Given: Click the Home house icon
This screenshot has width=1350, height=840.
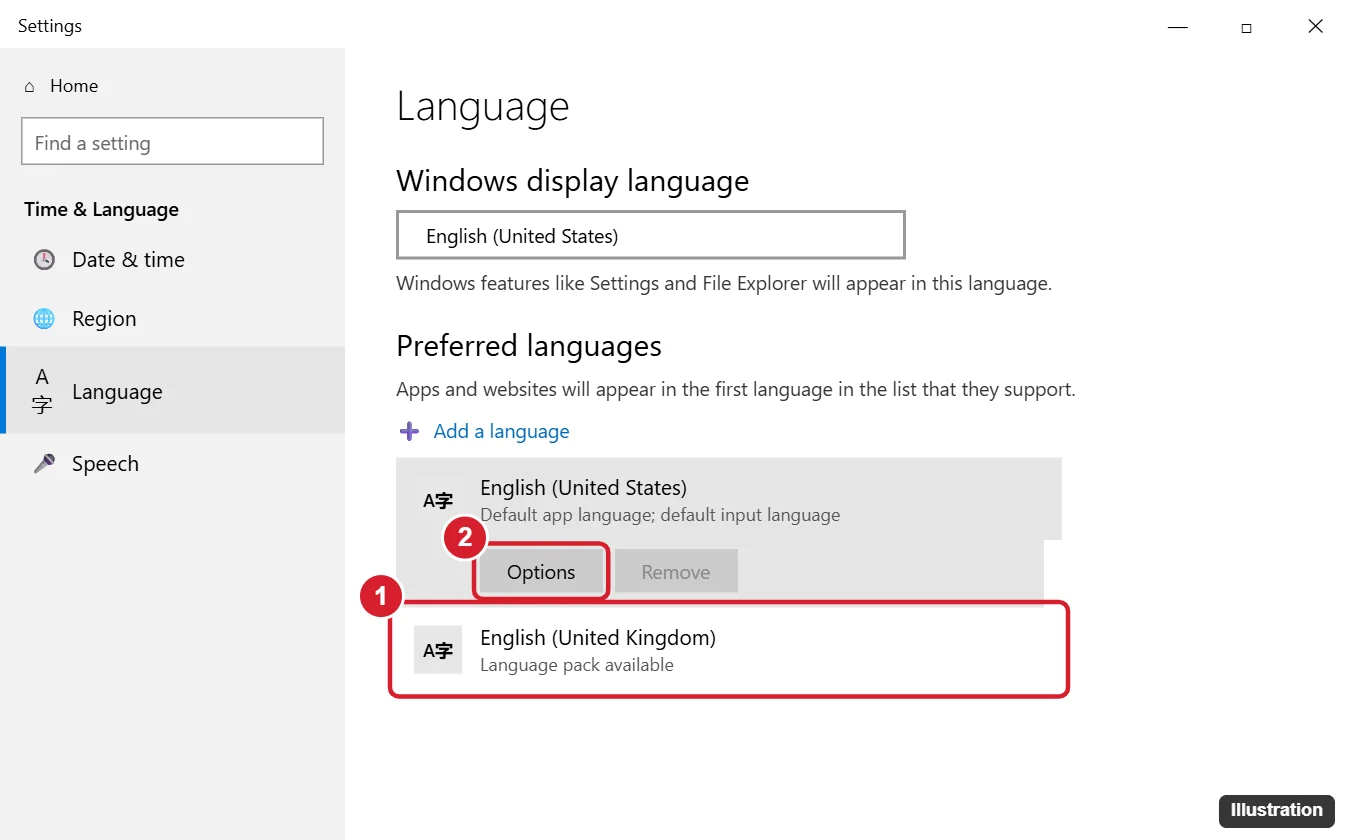Looking at the screenshot, I should tap(29, 87).
